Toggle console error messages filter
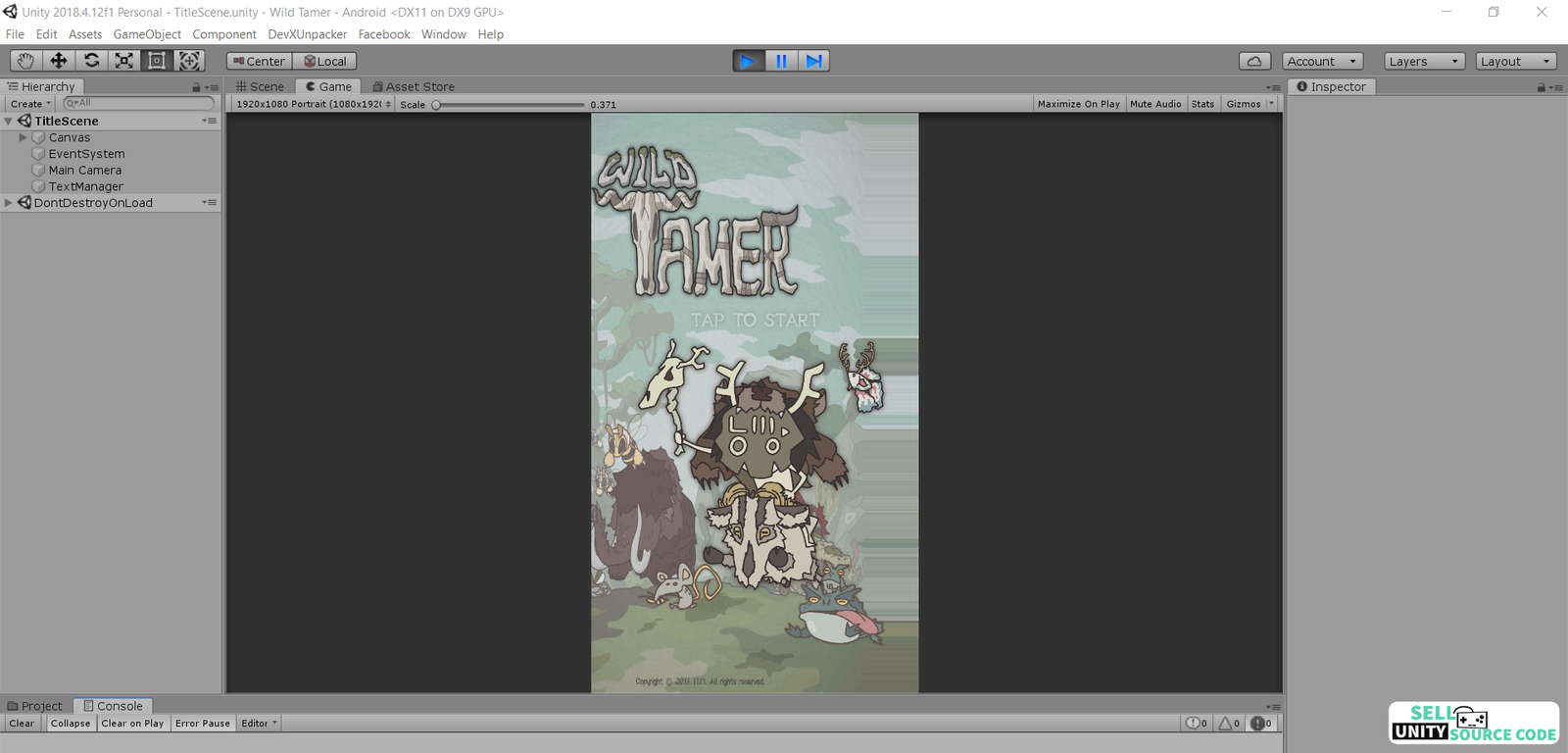This screenshot has width=1568, height=753. pyautogui.click(x=1261, y=724)
